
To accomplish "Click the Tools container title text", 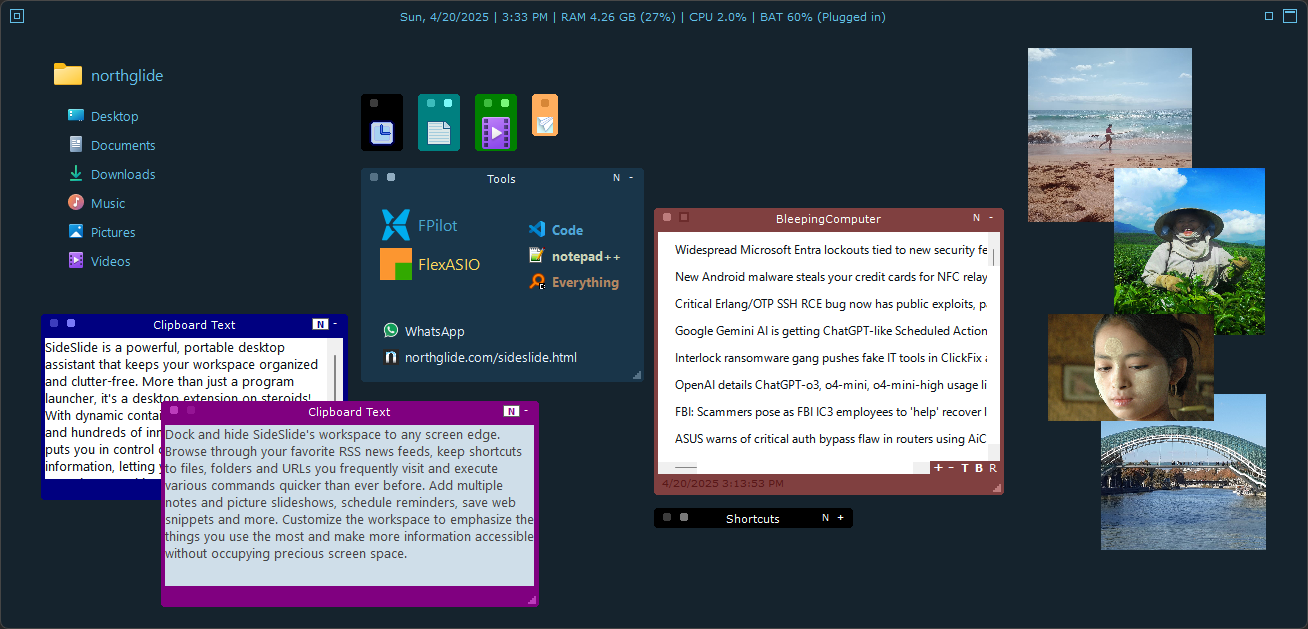I will [x=501, y=179].
